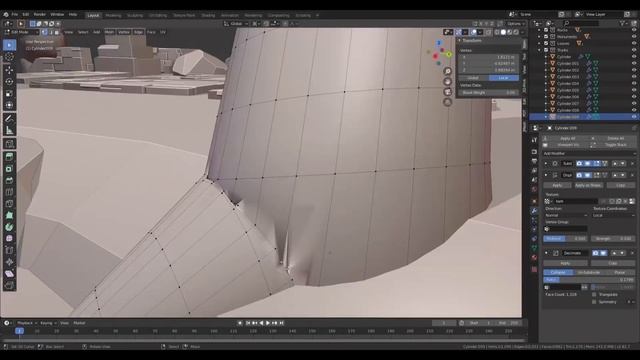This screenshot has width=640, height=360.
Task: Switch to the Modeling workspace tab
Action: pos(113,16)
